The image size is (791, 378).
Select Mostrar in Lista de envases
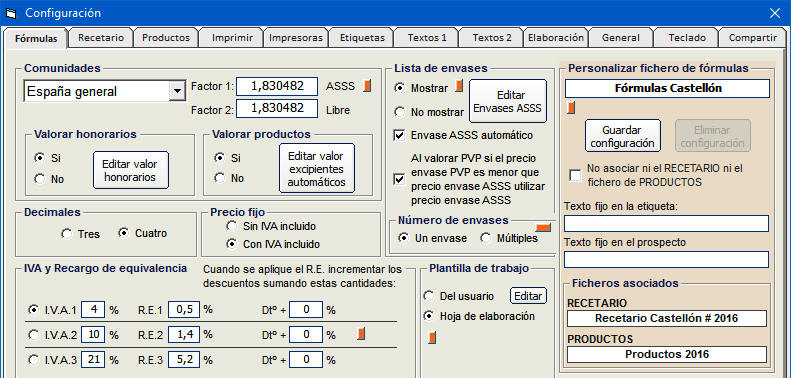pyautogui.click(x=400, y=88)
